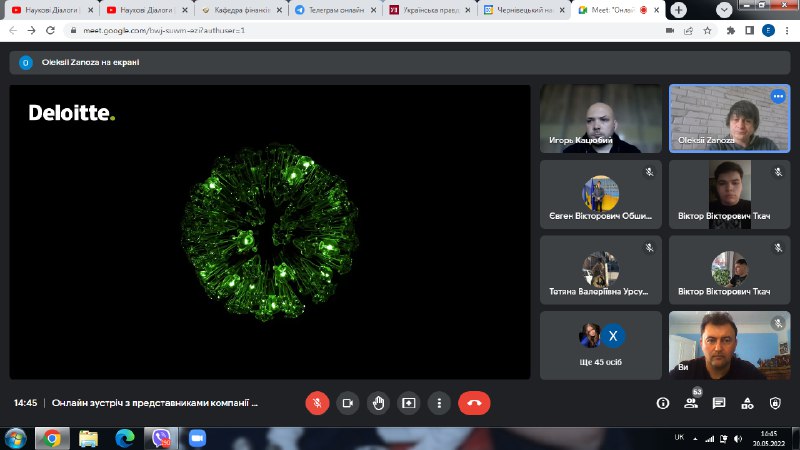800x450 pixels.
Task: Close the 'Кафедра фінансів' tab
Action: (280, 10)
